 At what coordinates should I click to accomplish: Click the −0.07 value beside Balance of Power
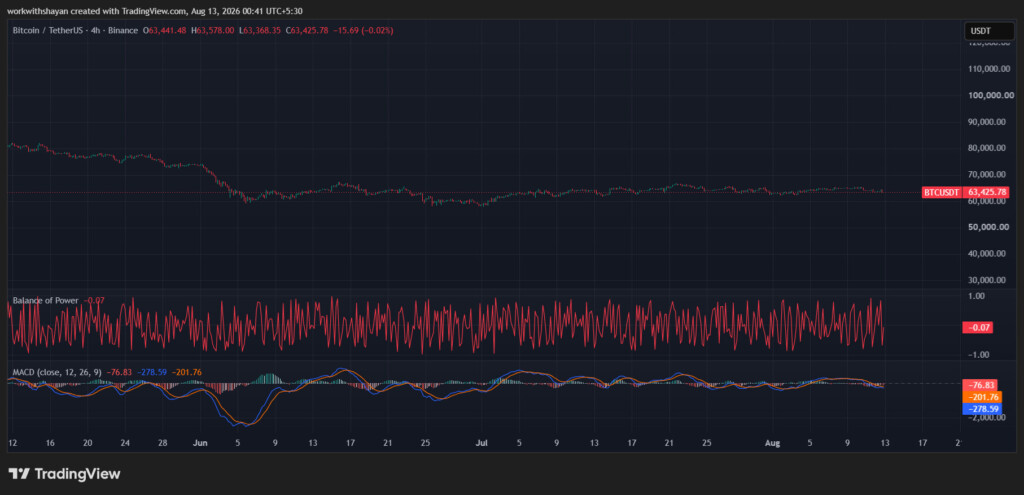[x=92, y=300]
